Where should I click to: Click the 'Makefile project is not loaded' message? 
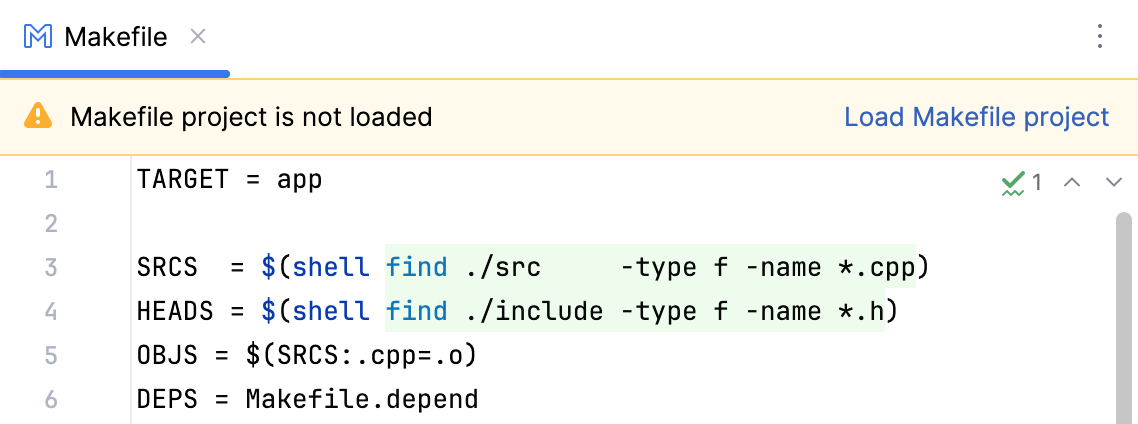pos(251,117)
